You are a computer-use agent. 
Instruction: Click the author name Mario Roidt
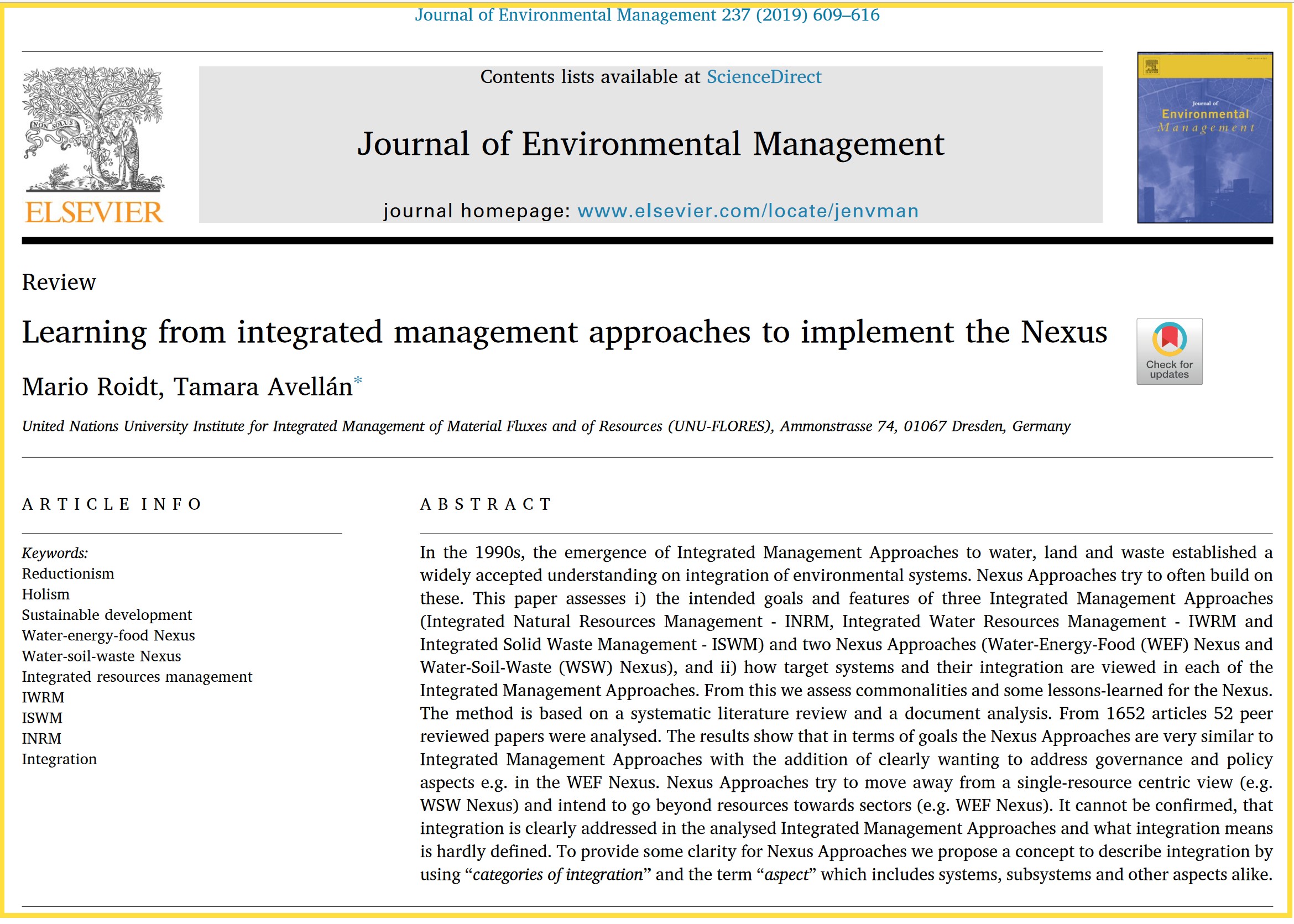[91, 387]
